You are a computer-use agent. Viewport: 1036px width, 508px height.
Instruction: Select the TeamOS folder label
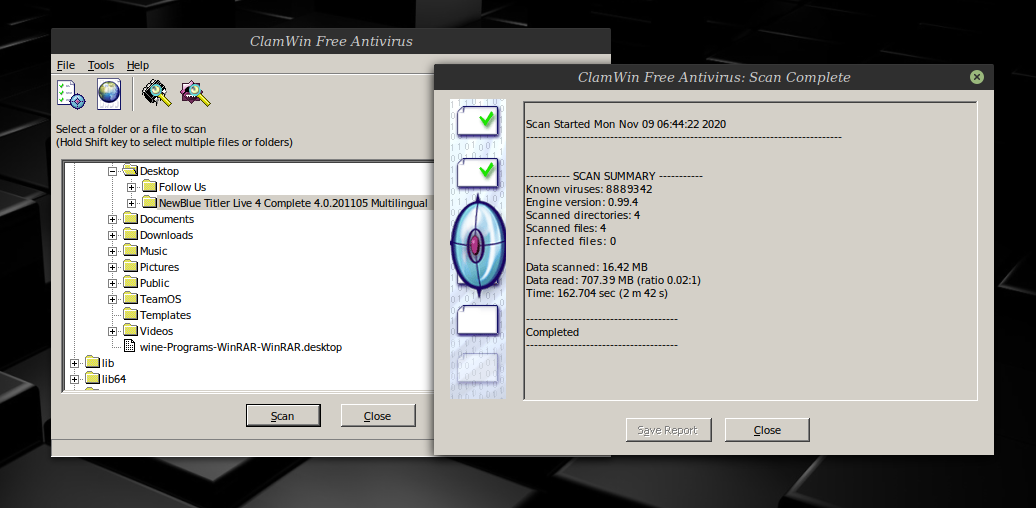coord(161,299)
